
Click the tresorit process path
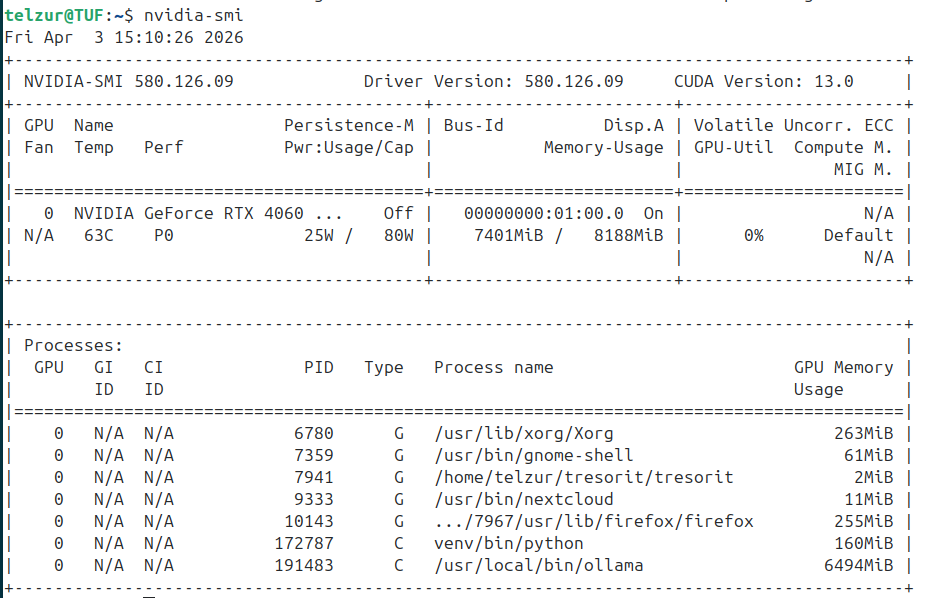(583, 477)
